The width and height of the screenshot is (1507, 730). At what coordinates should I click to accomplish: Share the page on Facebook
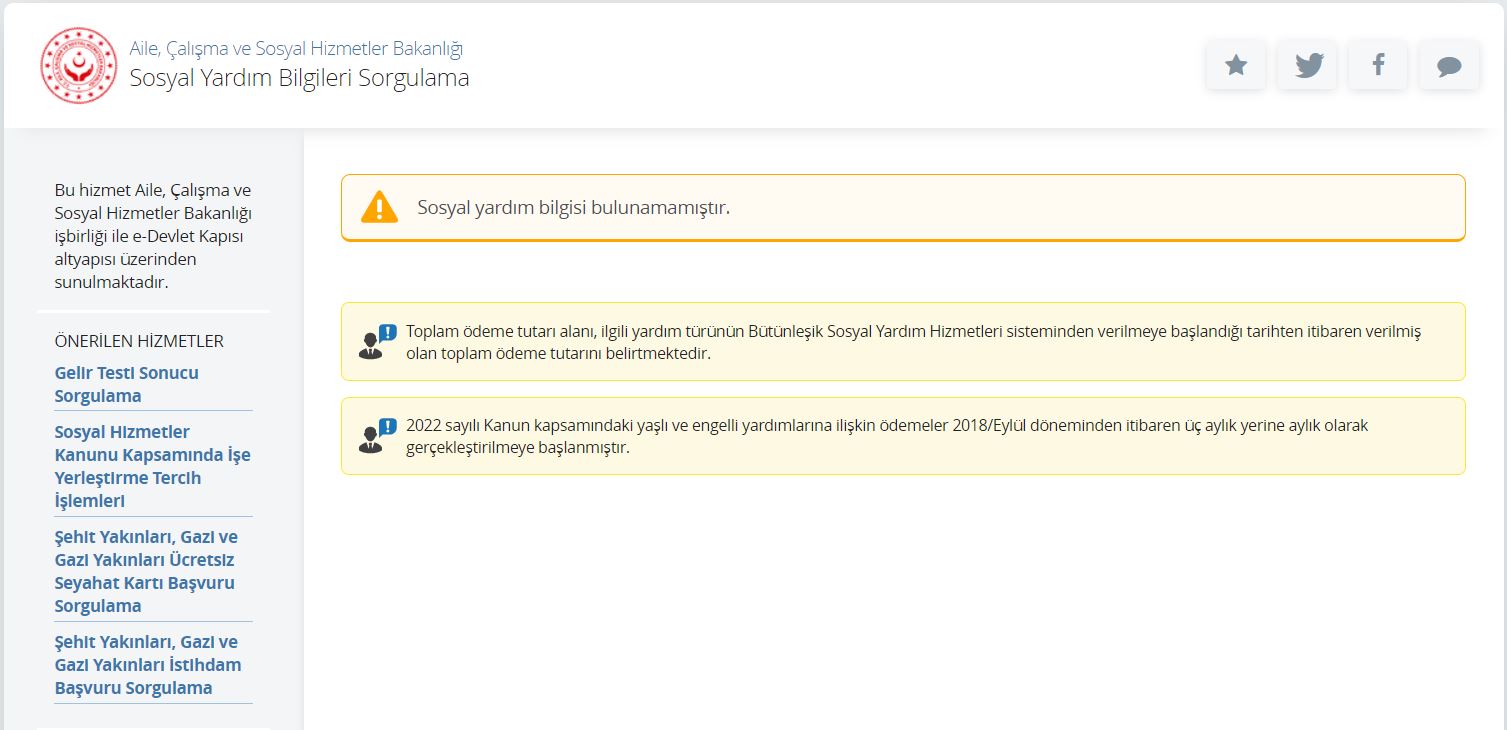pyautogui.click(x=1378, y=66)
